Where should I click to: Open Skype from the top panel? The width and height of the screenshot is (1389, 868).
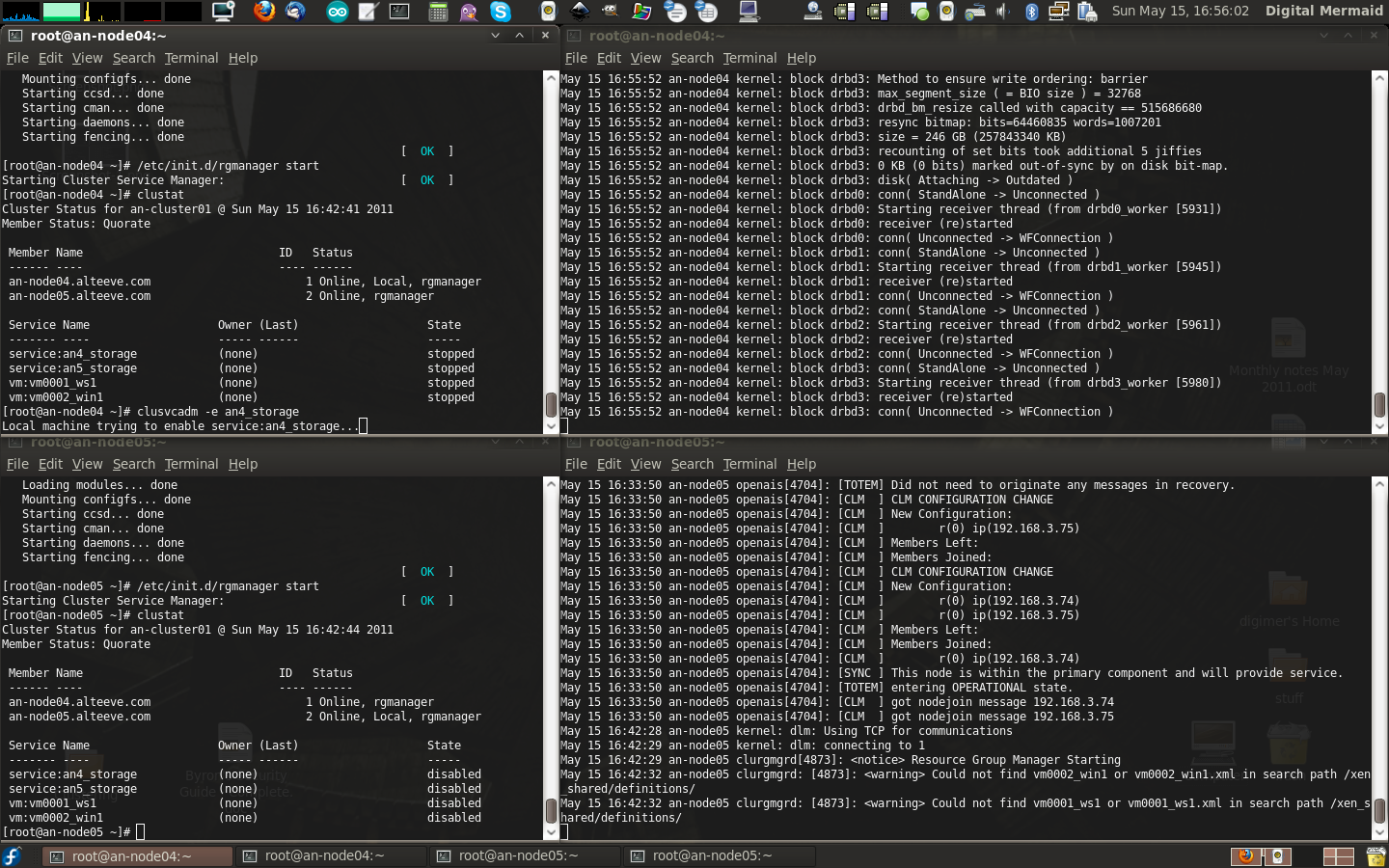coord(500,12)
